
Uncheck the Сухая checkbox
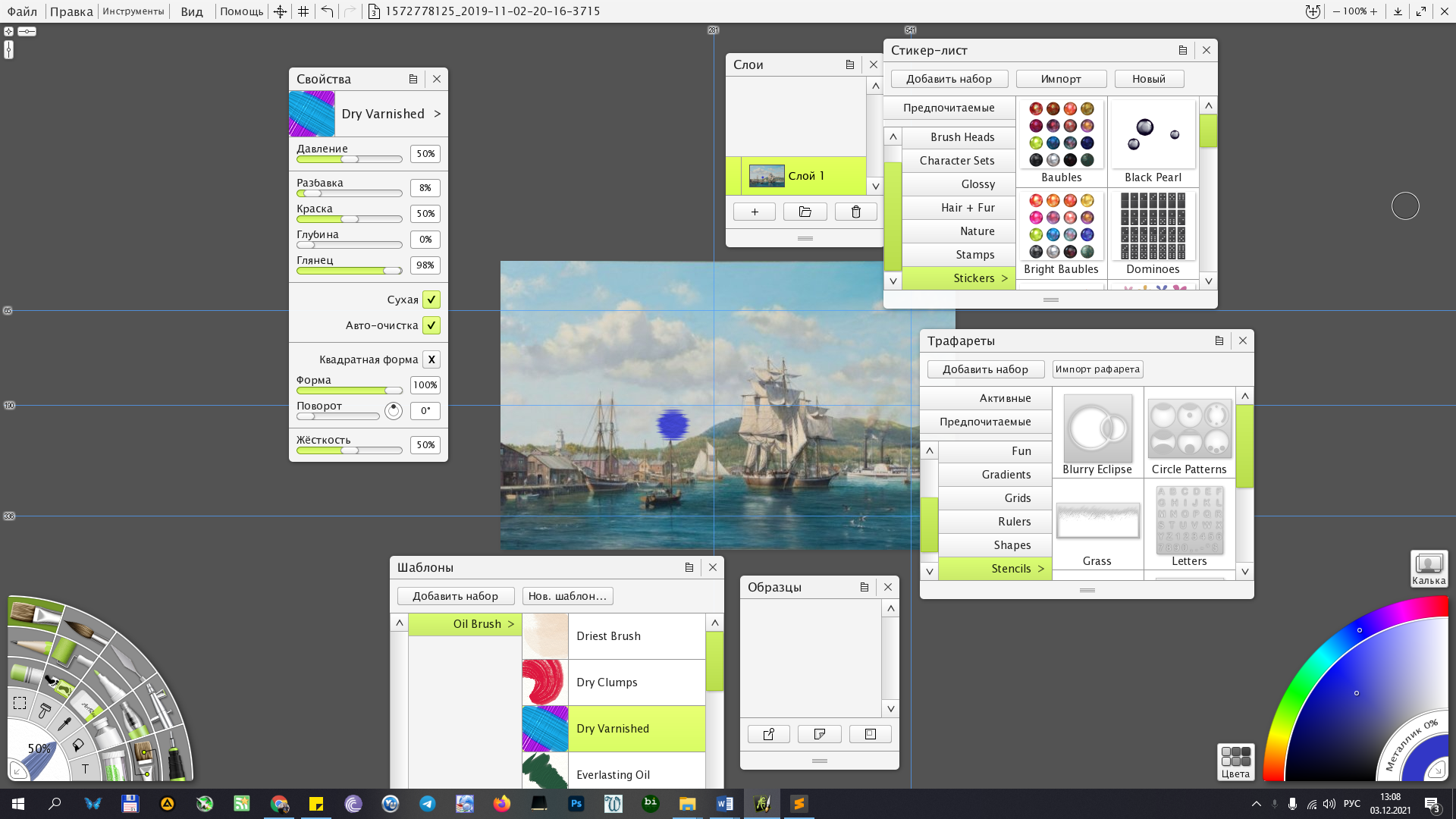pyautogui.click(x=431, y=300)
